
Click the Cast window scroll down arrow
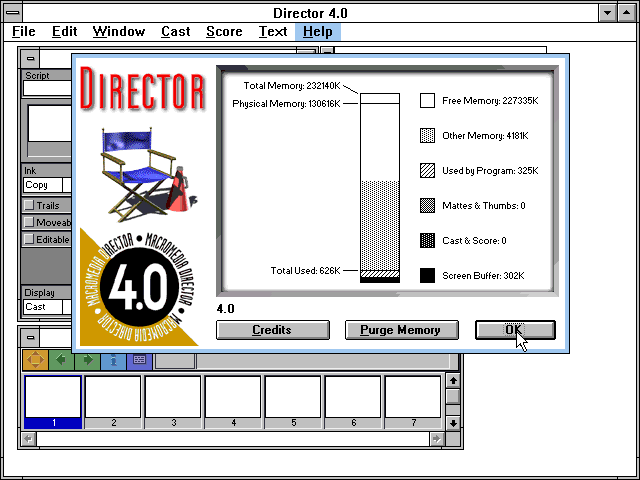(453, 423)
